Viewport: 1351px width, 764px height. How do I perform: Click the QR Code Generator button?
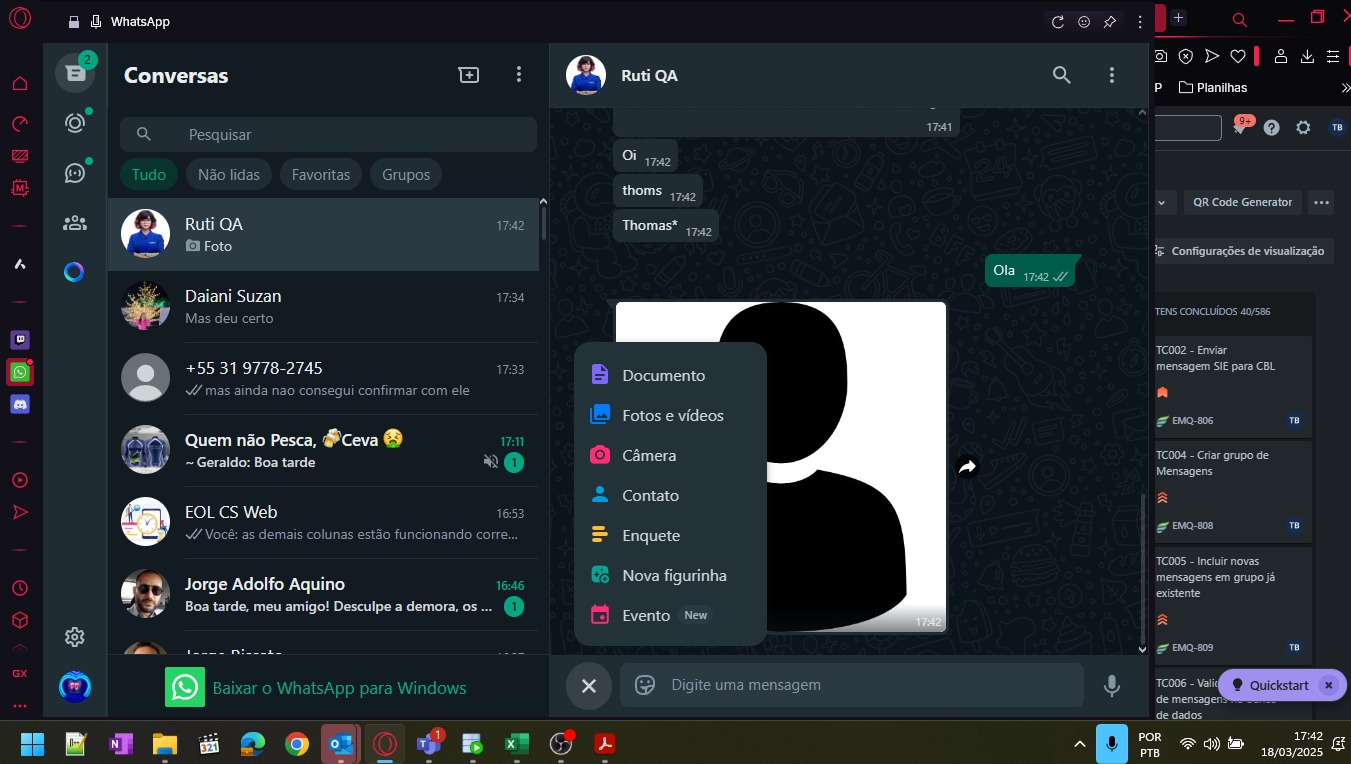click(1243, 202)
